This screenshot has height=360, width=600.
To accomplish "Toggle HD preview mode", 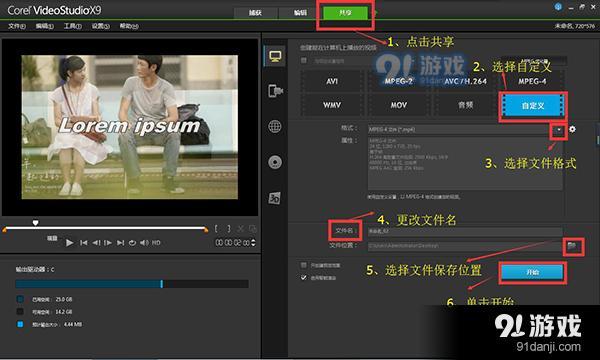I will pos(156,243).
